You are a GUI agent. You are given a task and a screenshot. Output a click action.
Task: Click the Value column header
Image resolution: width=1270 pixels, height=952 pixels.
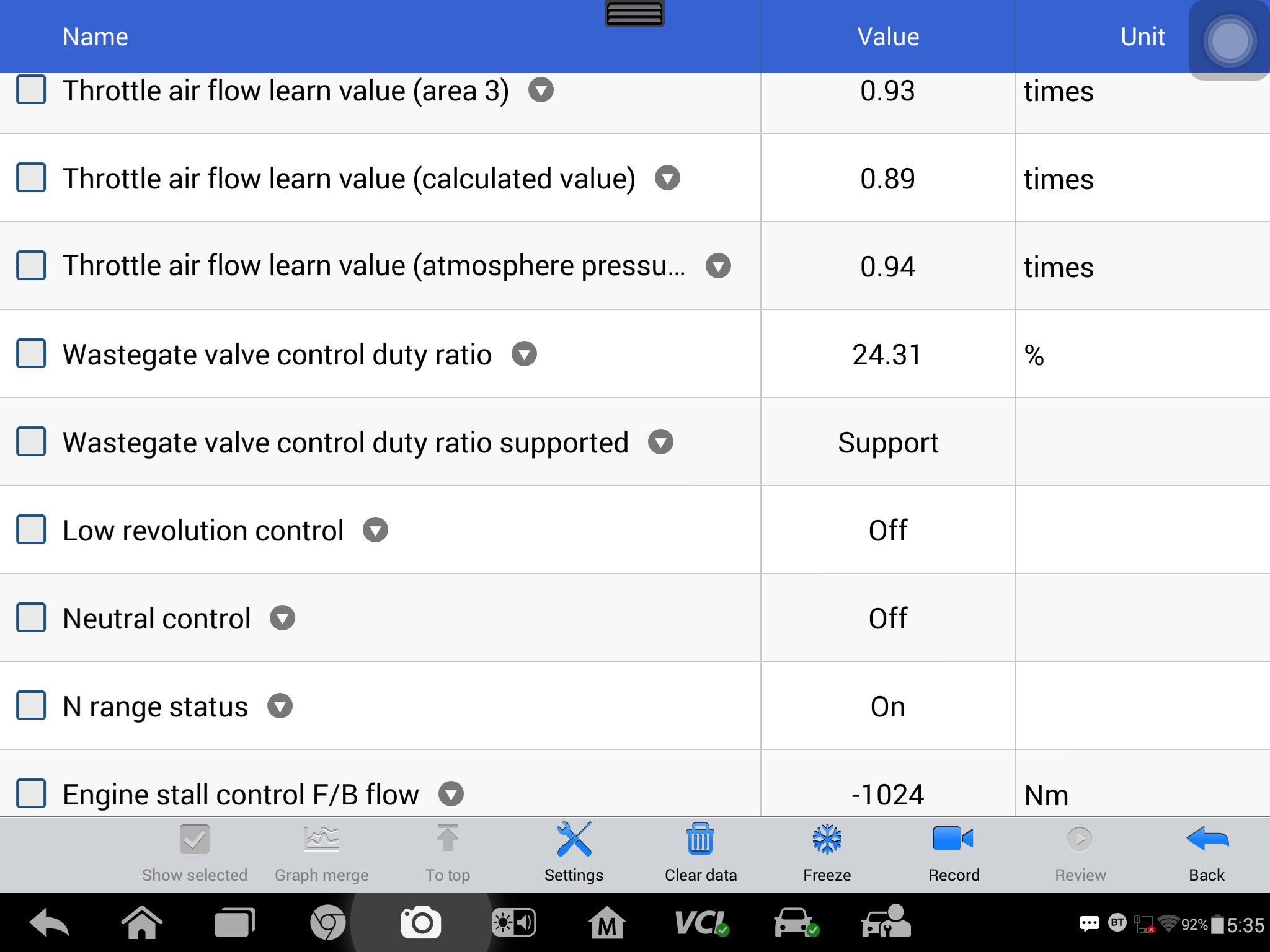(x=888, y=37)
